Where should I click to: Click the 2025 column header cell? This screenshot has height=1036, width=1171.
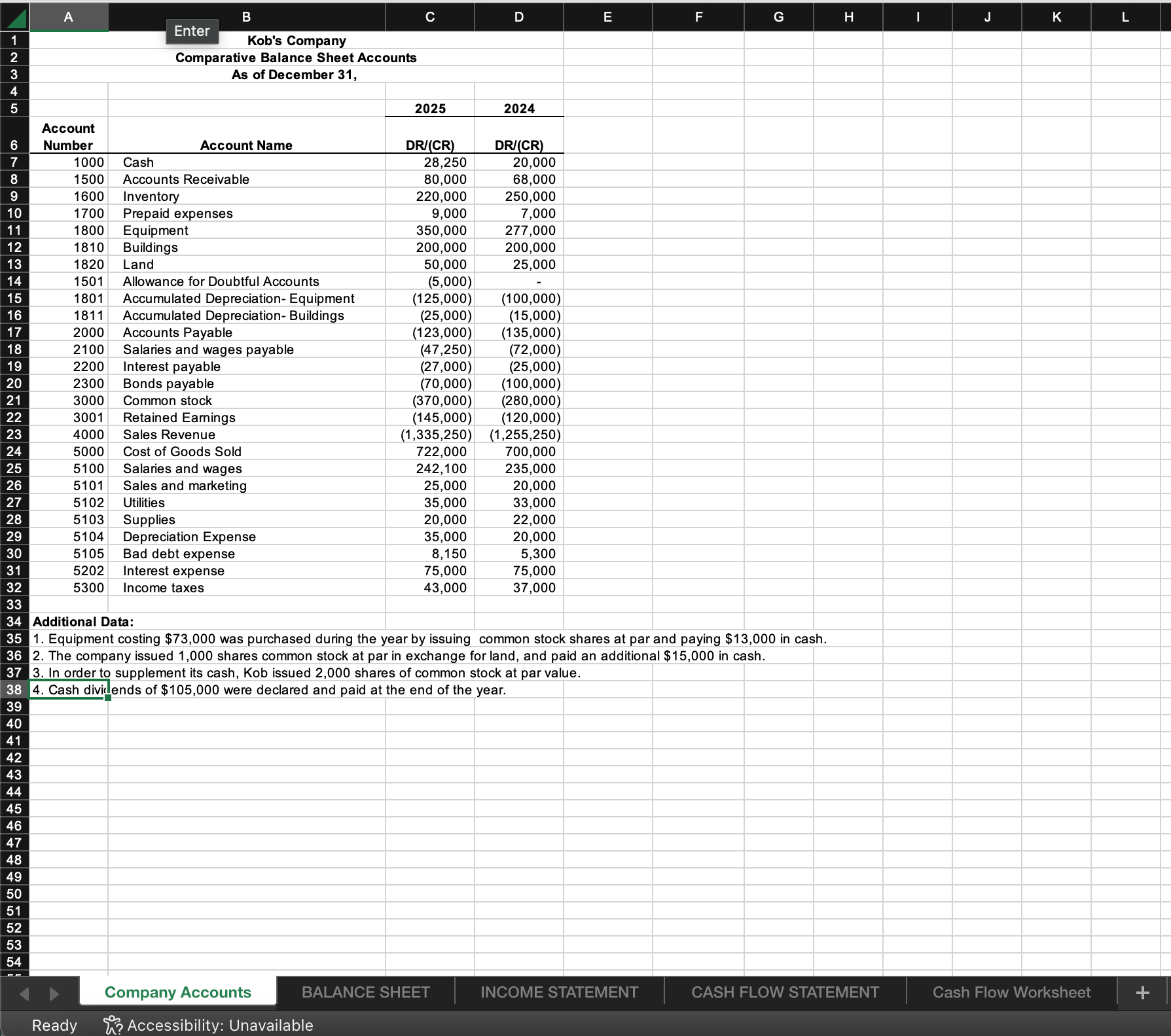(429, 108)
